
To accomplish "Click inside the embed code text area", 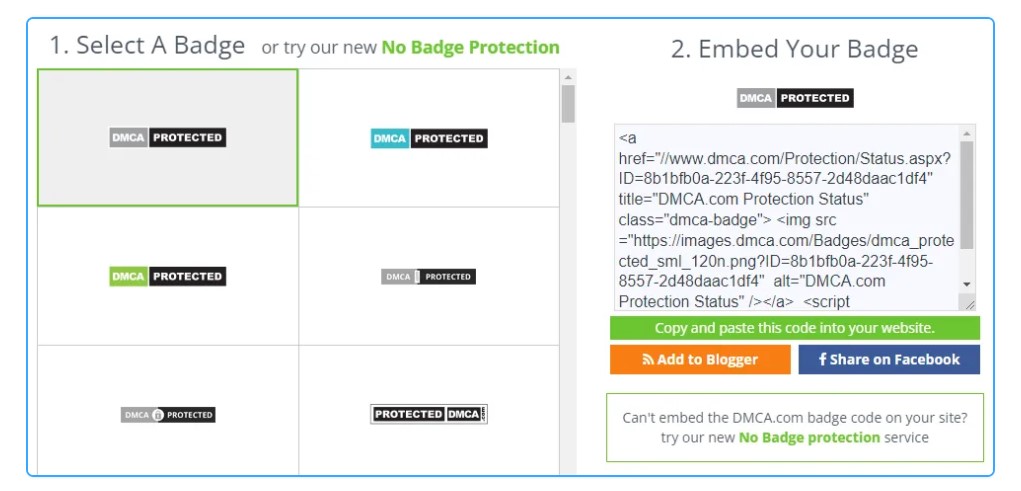I will point(786,217).
